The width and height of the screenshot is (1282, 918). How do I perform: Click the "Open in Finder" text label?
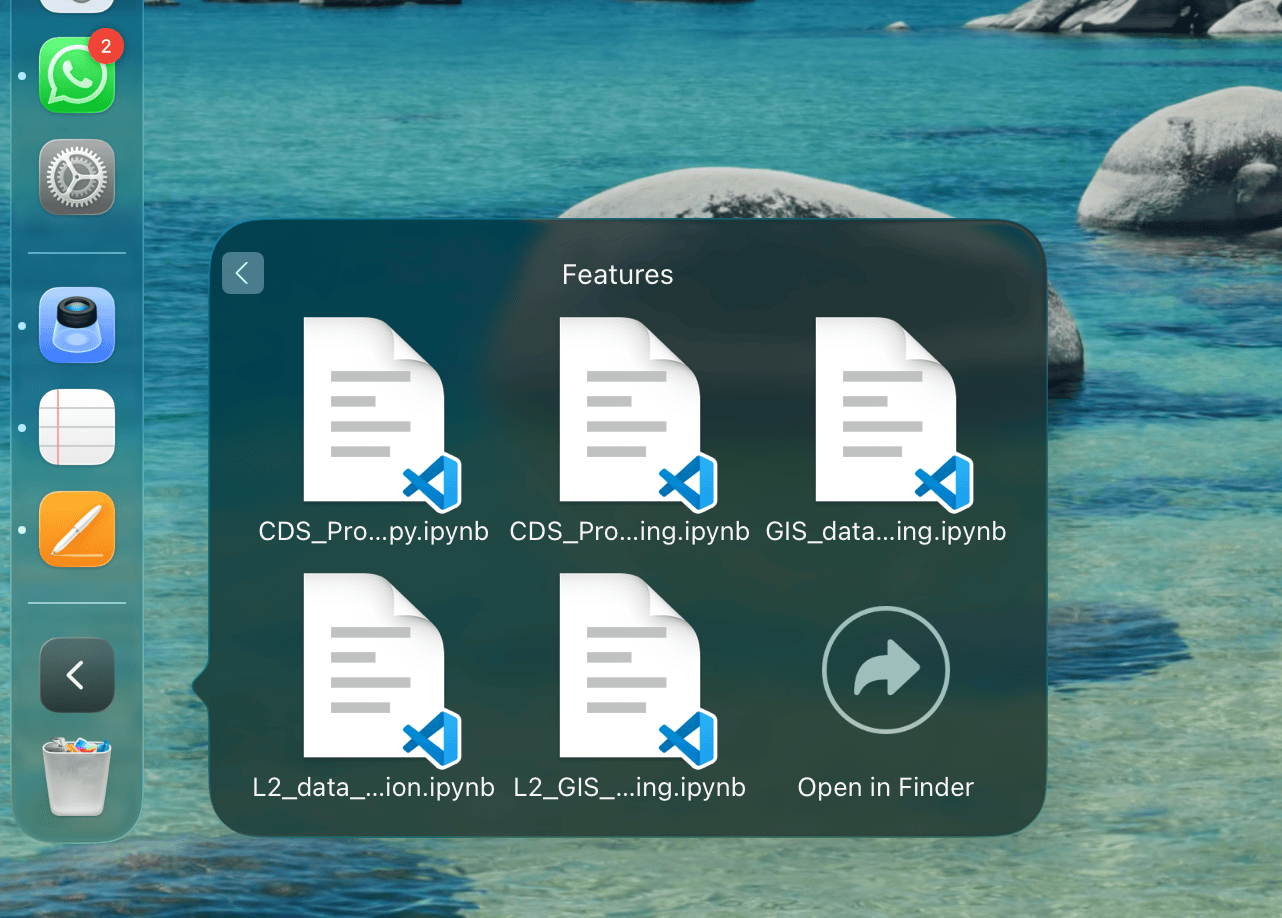click(885, 788)
